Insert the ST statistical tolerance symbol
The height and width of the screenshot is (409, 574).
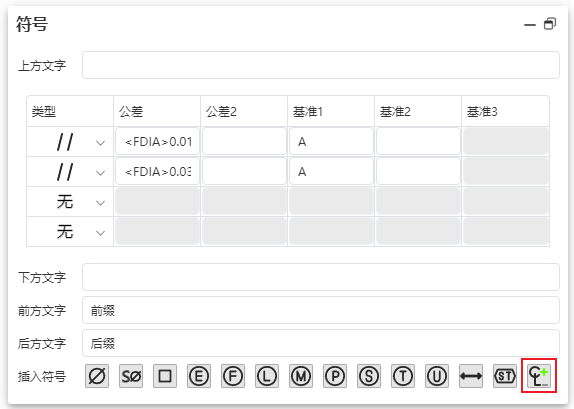(x=505, y=376)
